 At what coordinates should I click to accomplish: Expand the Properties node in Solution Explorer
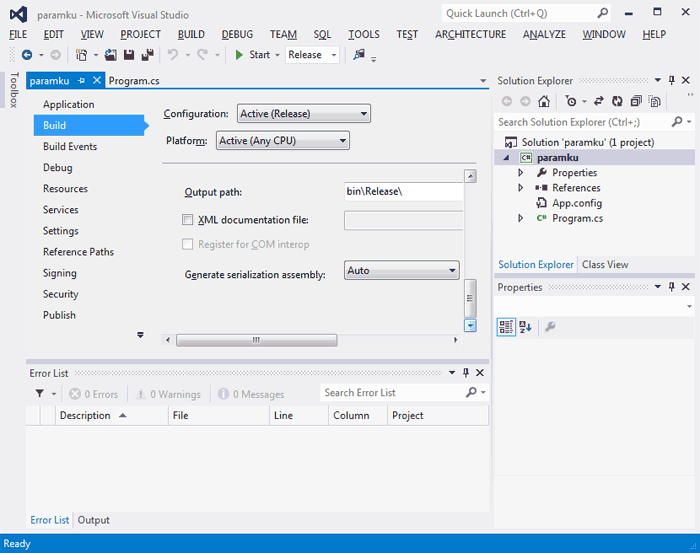point(521,172)
